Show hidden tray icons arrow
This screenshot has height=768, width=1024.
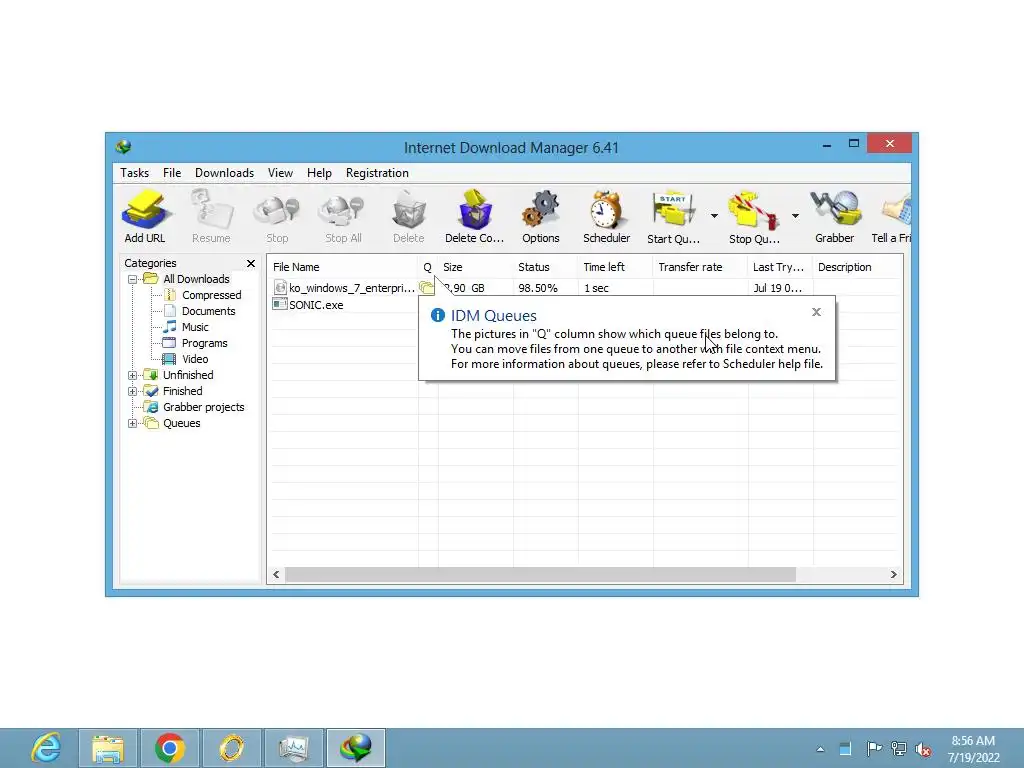820,749
